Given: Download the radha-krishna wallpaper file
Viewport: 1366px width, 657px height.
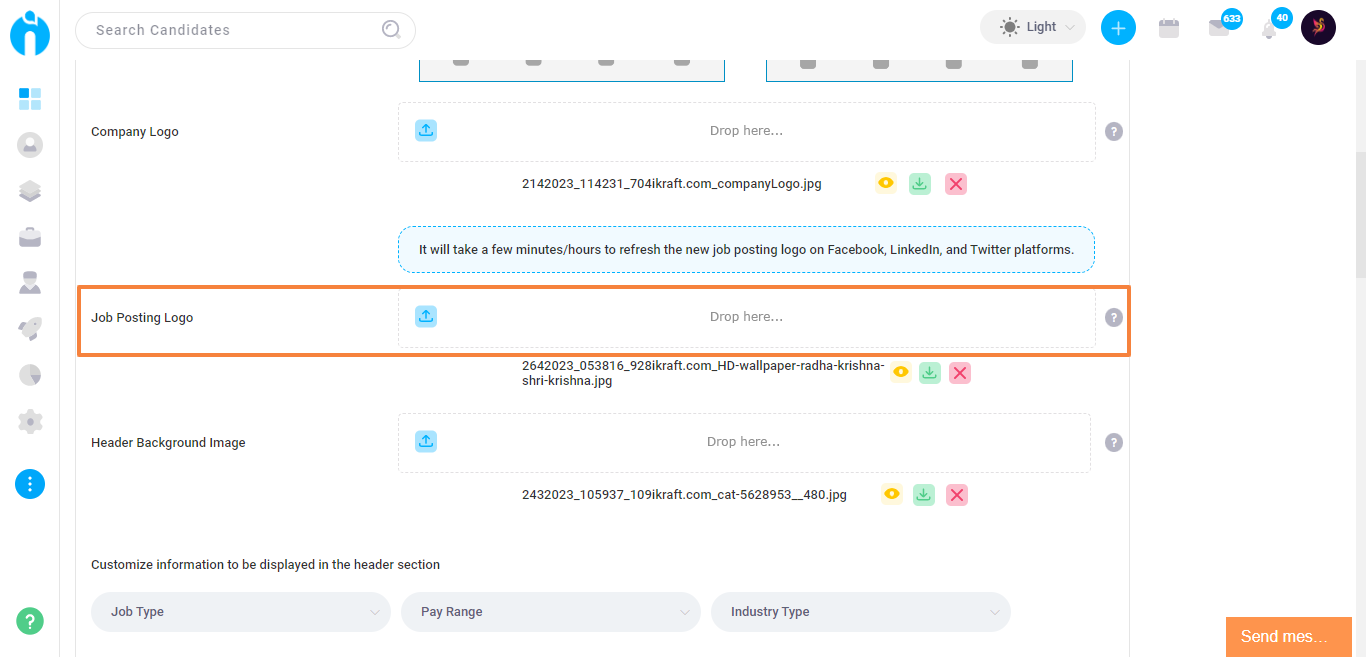Looking at the screenshot, I should 930,373.
